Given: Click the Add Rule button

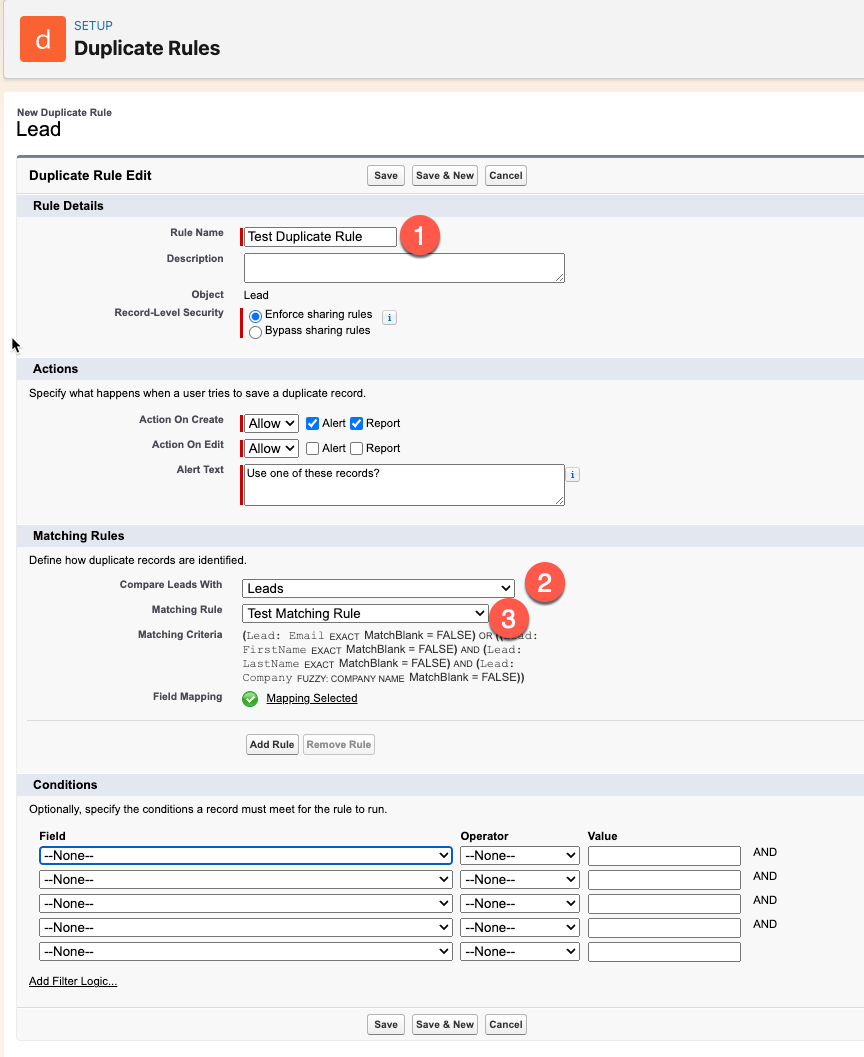Looking at the screenshot, I should [x=272, y=744].
